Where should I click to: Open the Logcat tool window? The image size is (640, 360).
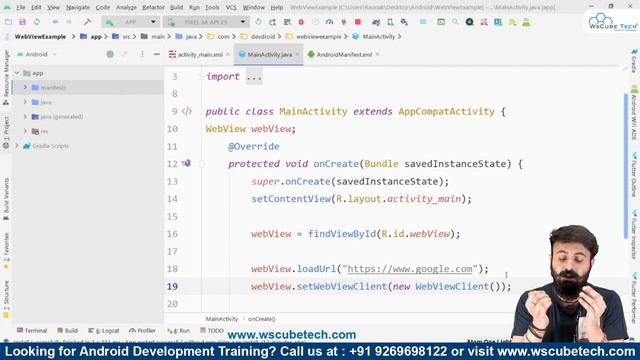point(104,330)
